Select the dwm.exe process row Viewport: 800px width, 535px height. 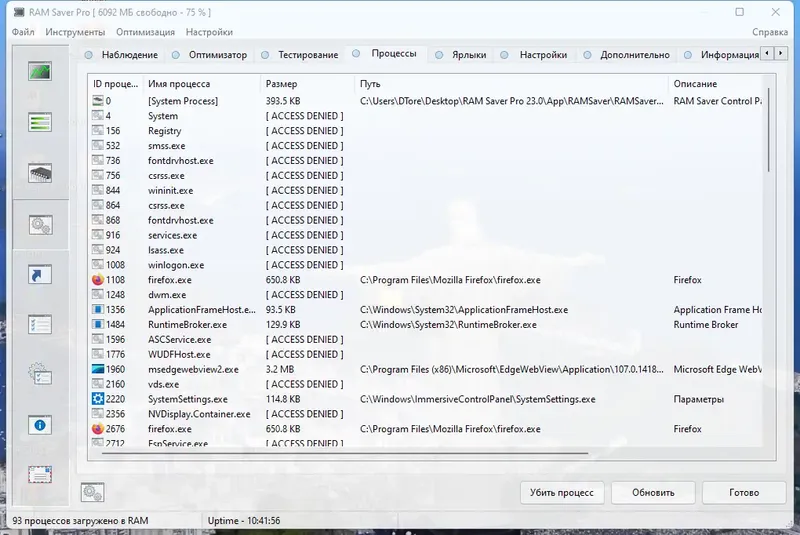point(427,295)
